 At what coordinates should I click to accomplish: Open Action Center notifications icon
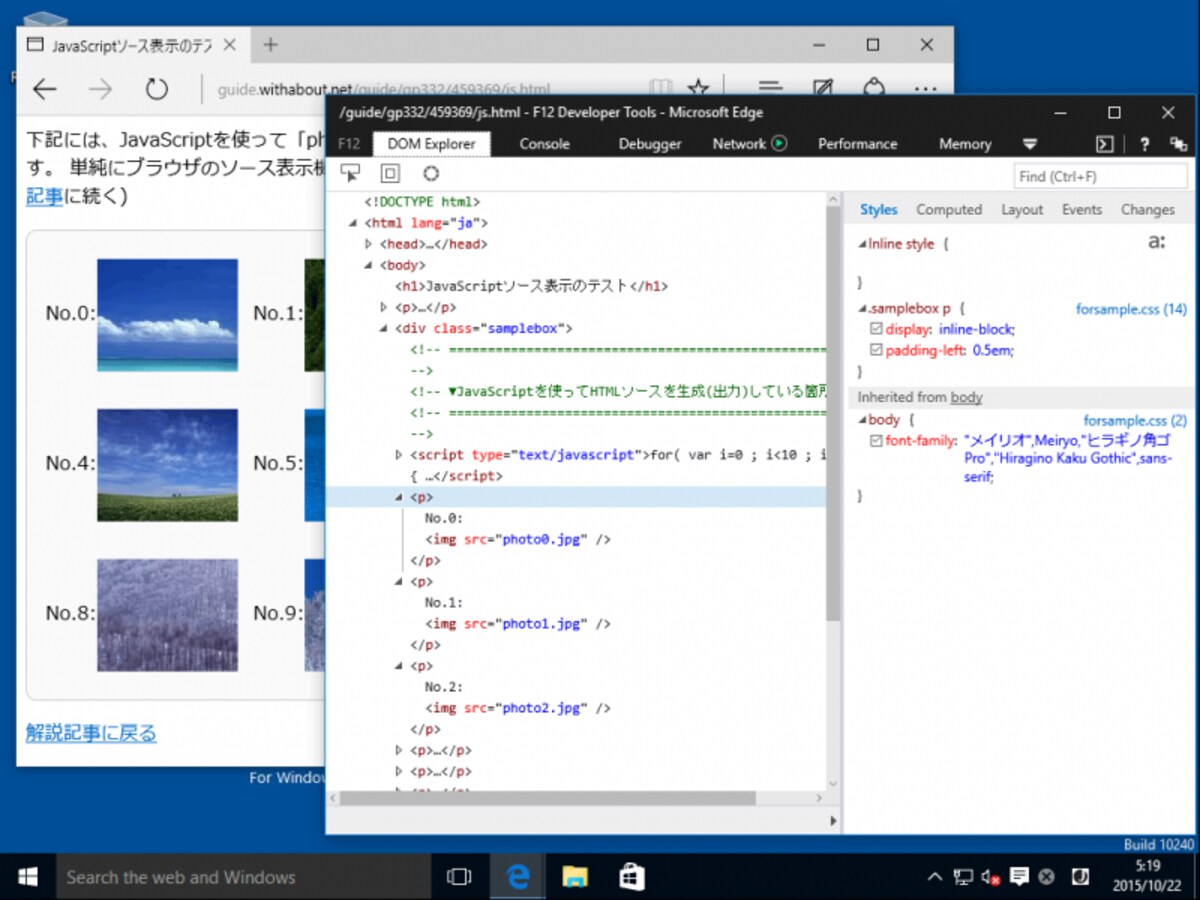pyautogui.click(x=1019, y=877)
